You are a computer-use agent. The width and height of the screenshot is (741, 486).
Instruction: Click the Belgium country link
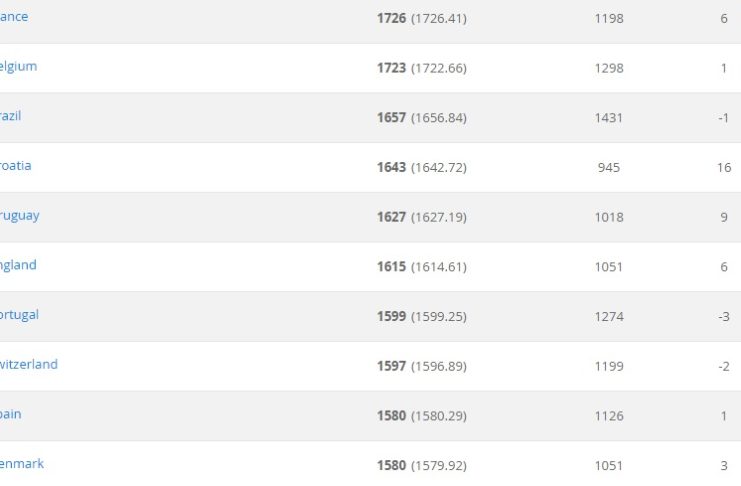click(x=18, y=66)
